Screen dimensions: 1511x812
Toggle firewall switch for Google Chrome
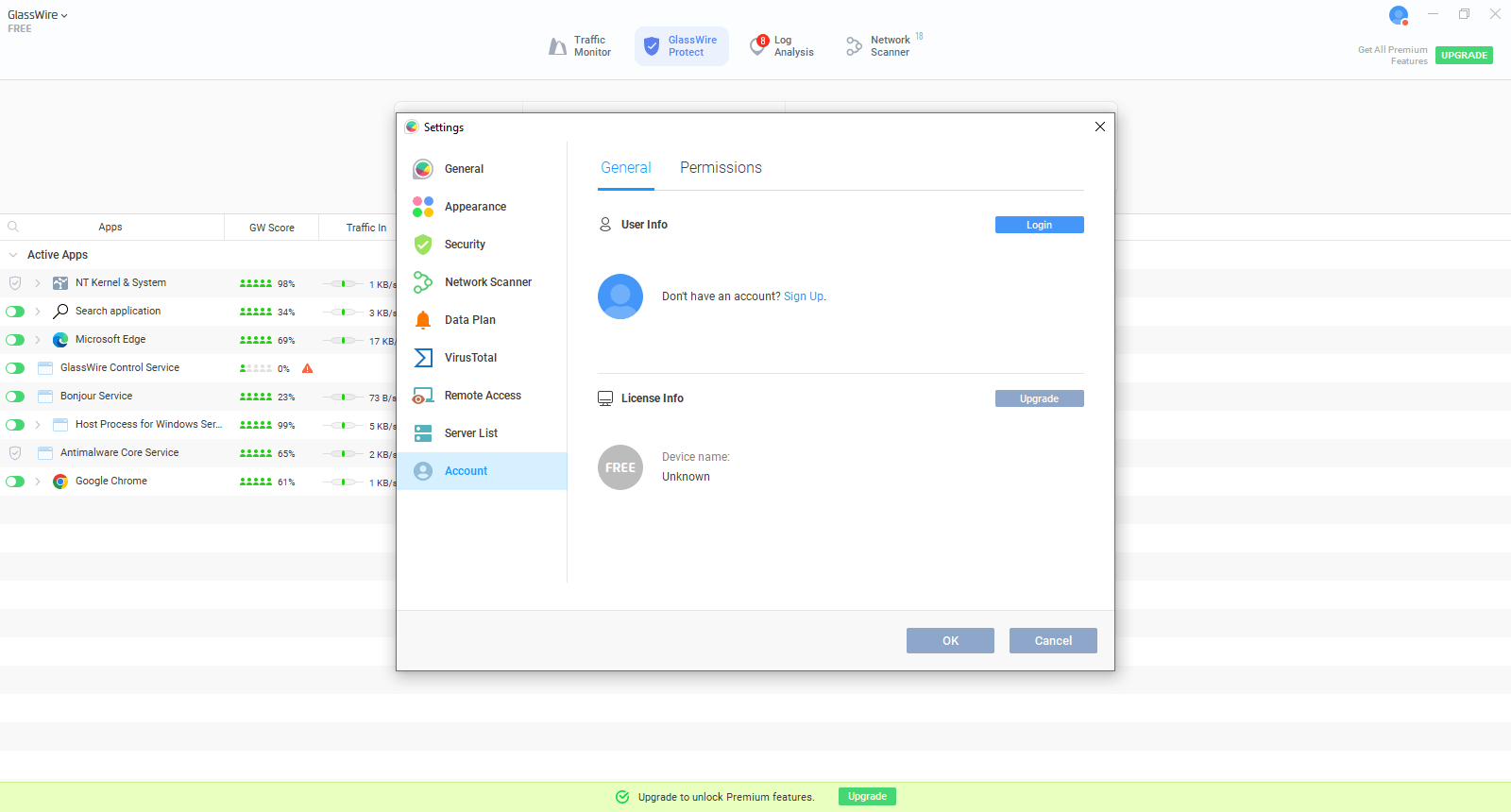click(15, 482)
